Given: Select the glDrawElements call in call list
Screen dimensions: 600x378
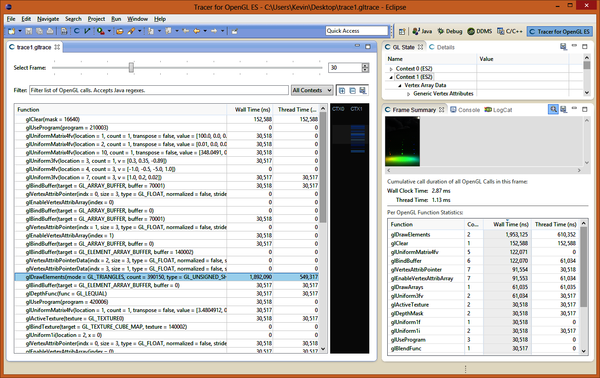Looking at the screenshot, I should (x=166, y=277).
